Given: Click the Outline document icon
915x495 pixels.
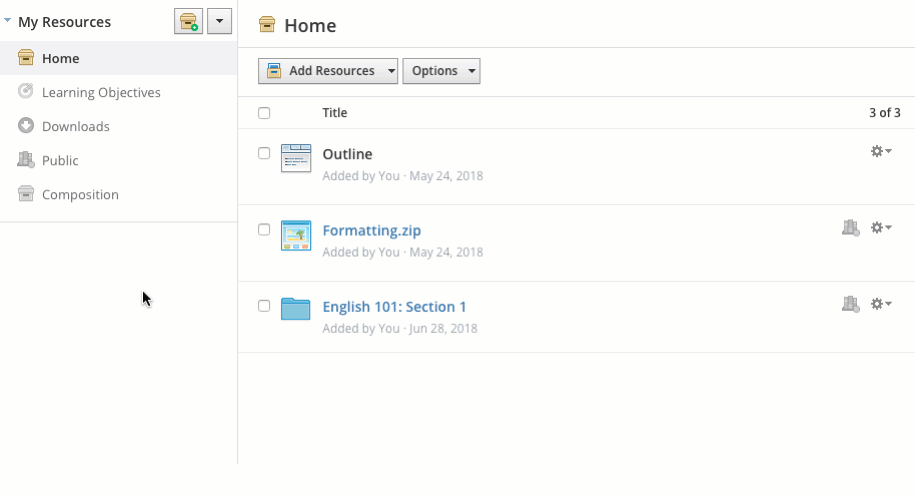Looking at the screenshot, I should [x=296, y=158].
